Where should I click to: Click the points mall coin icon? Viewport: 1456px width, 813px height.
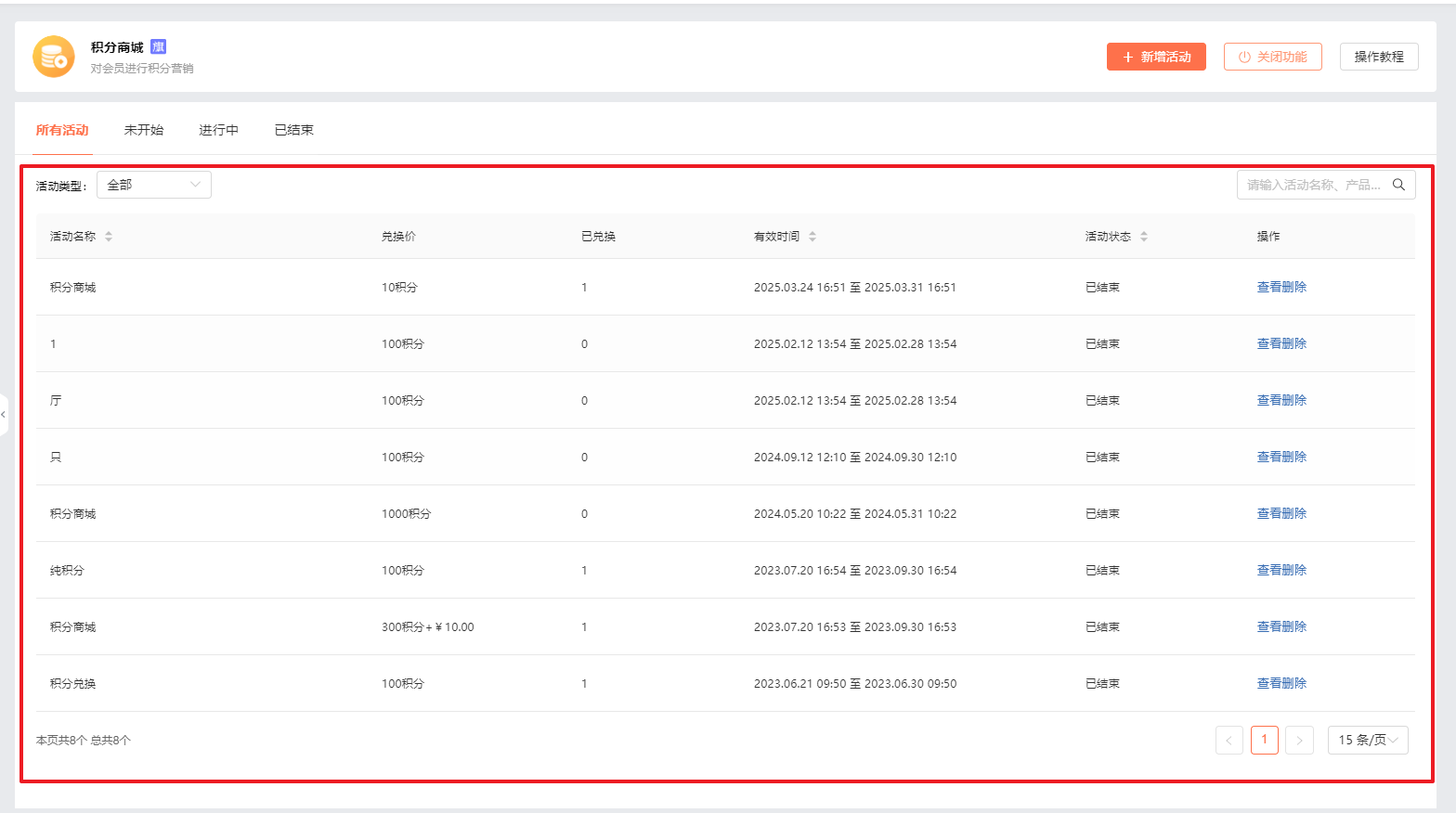pos(54,57)
